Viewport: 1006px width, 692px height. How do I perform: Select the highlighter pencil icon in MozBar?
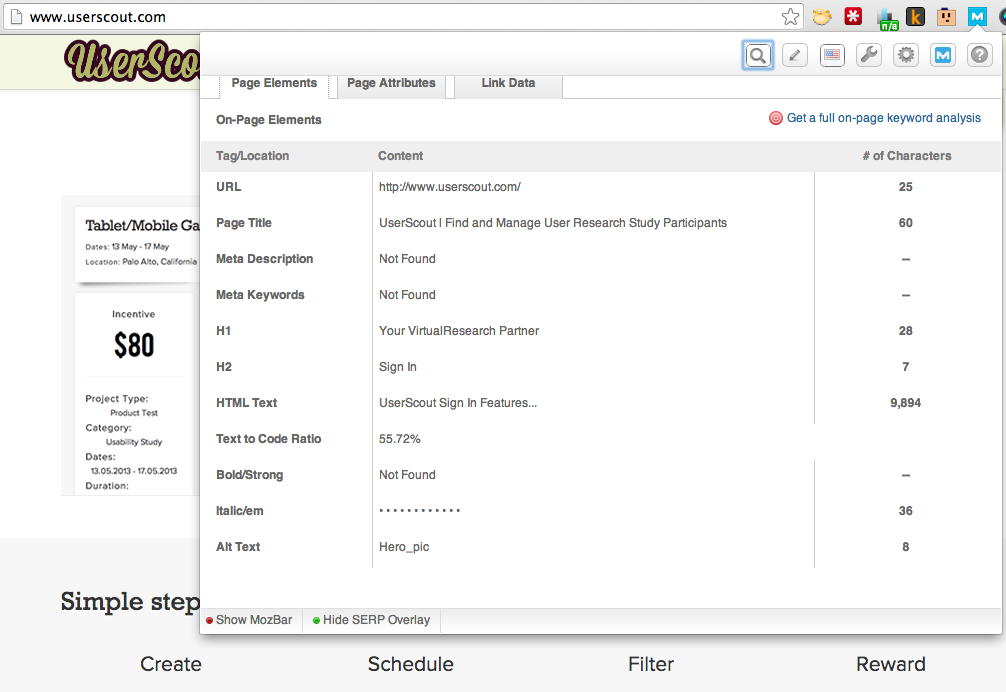point(795,56)
